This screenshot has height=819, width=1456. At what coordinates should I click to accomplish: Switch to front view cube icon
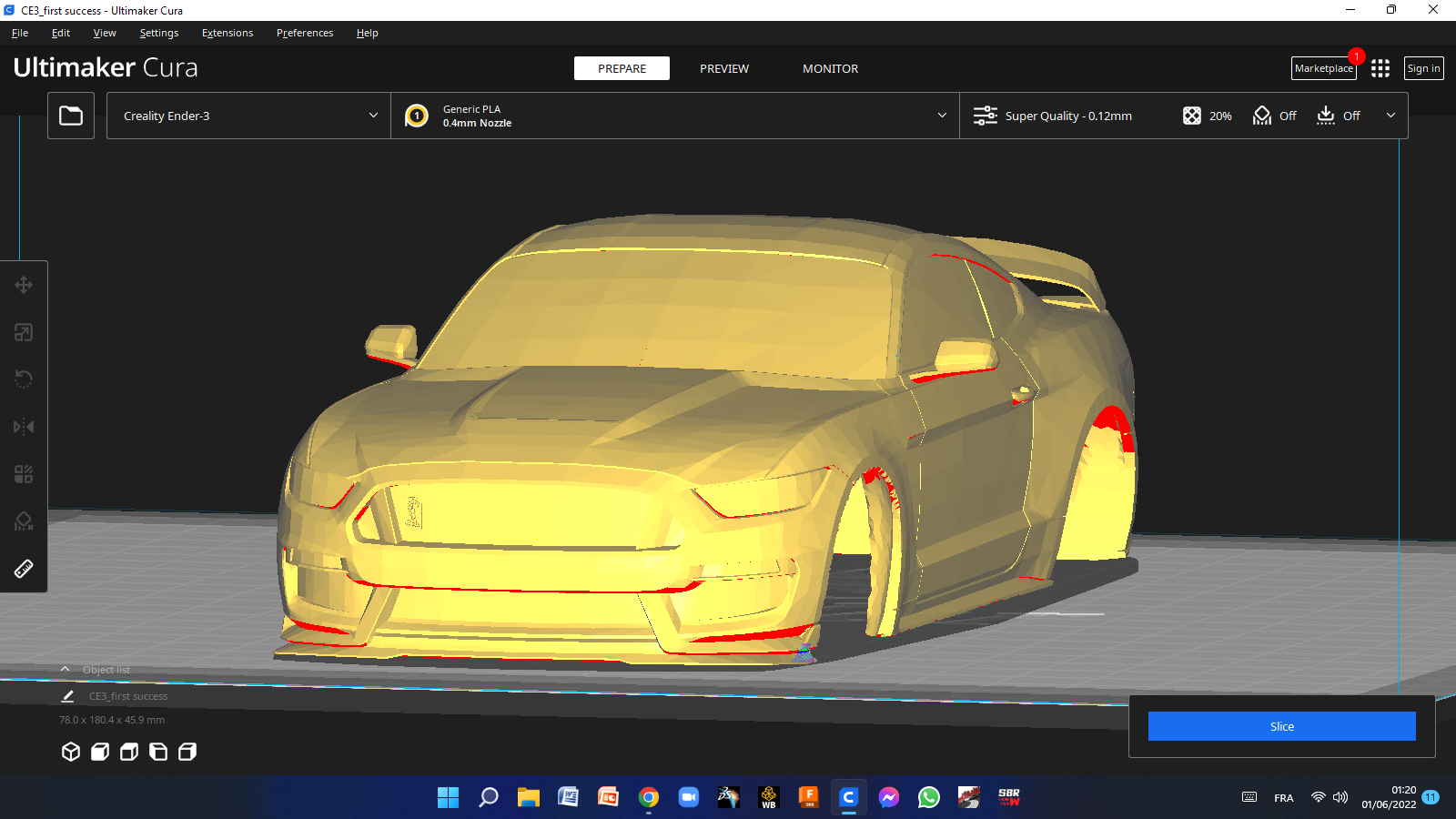(x=100, y=752)
